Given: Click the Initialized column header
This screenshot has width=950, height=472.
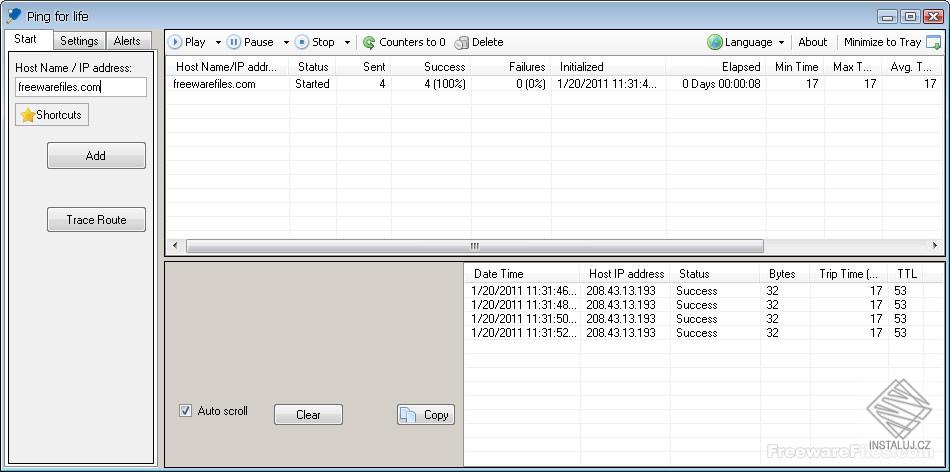Looking at the screenshot, I should coord(608,67).
